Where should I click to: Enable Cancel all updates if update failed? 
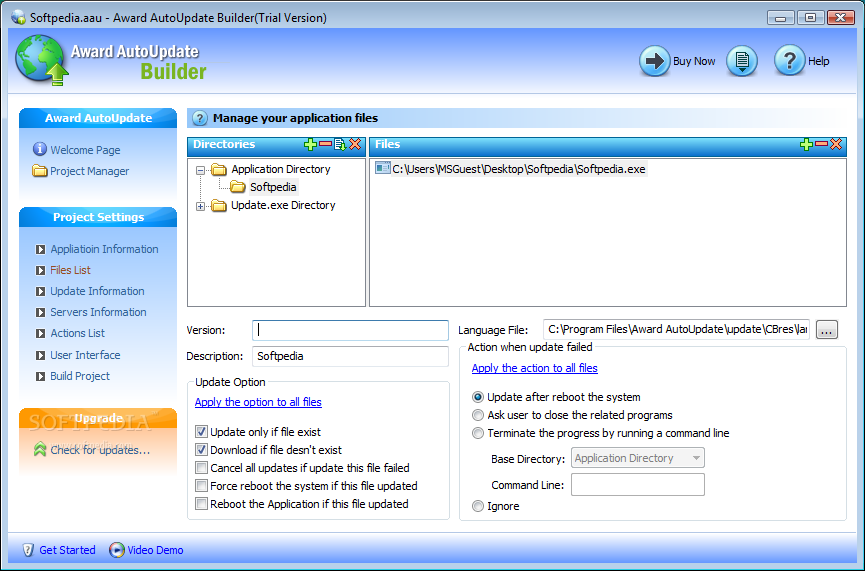201,468
